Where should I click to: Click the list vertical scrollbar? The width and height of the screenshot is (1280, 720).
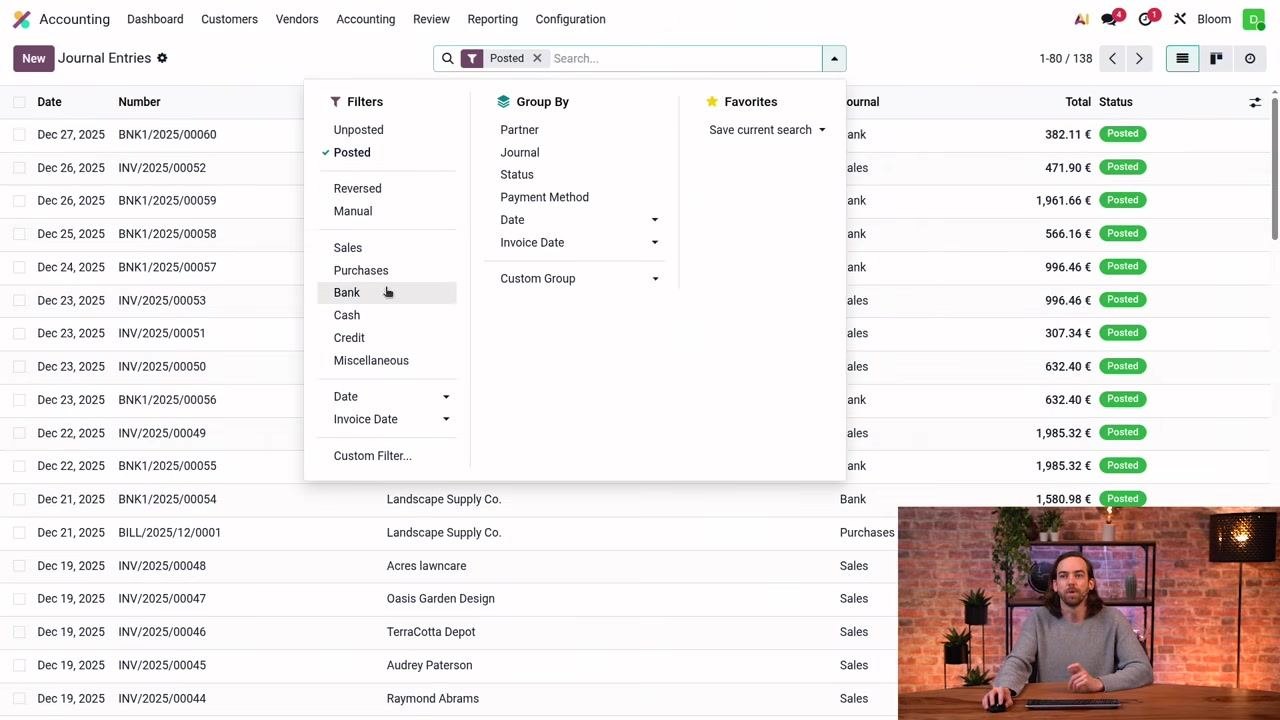coord(1274,166)
